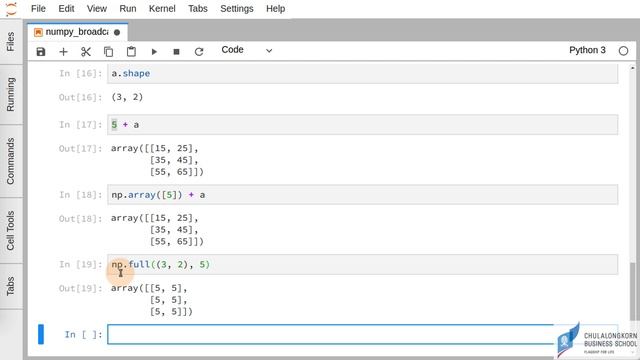This screenshot has width=640, height=360.
Task: Restart the kernel with the circular arrow icon
Action: tap(199, 52)
